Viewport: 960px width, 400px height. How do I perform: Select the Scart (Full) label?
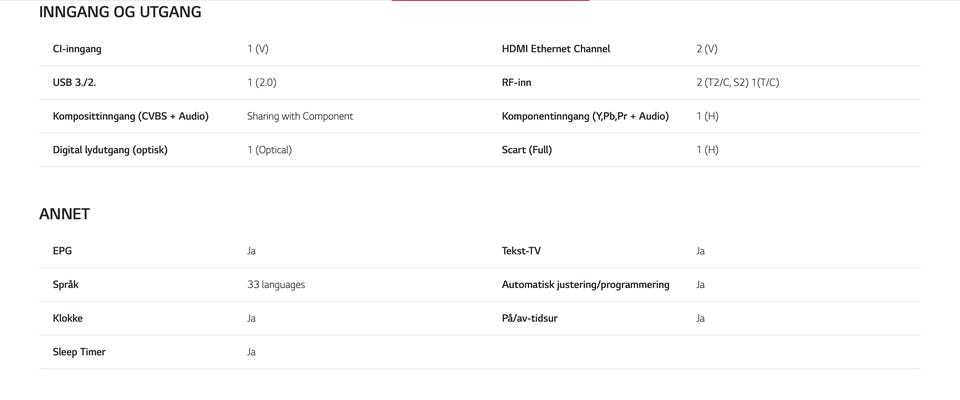pyautogui.click(x=527, y=150)
